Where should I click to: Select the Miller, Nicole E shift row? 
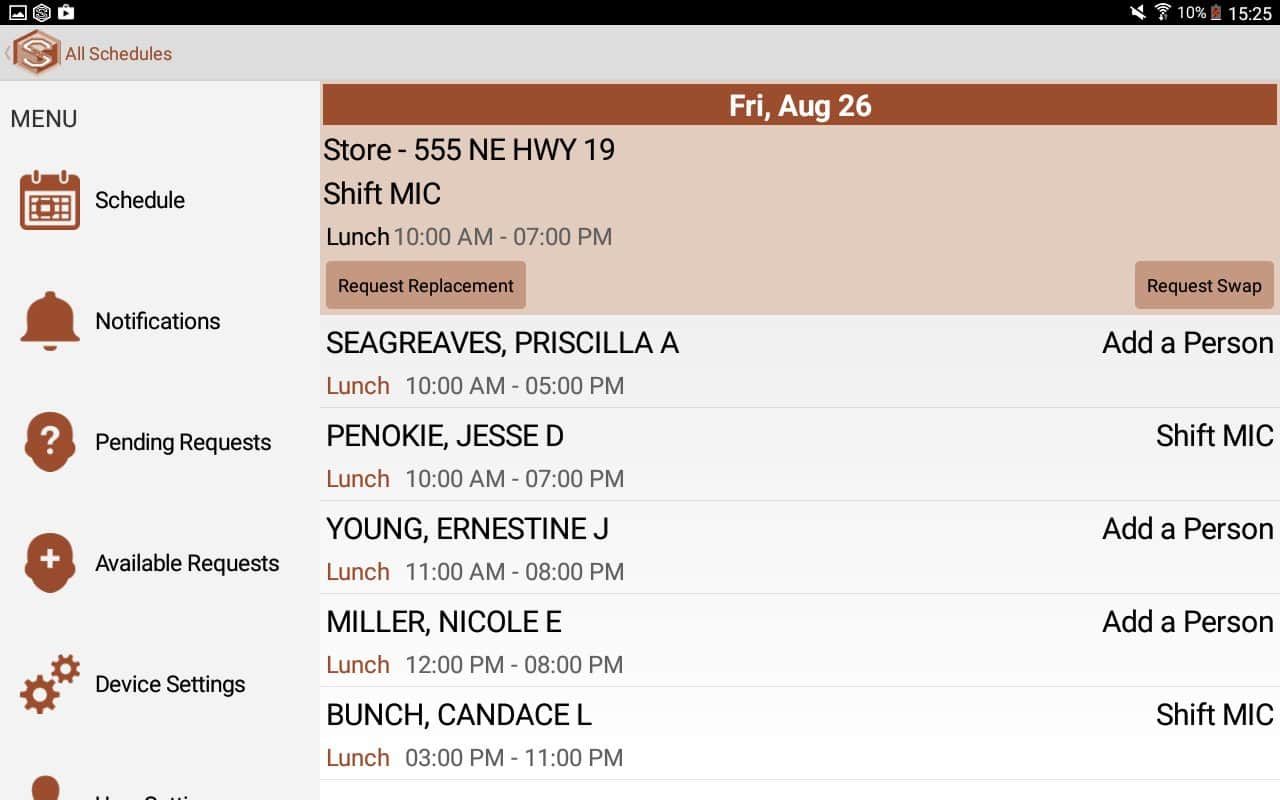pos(798,641)
